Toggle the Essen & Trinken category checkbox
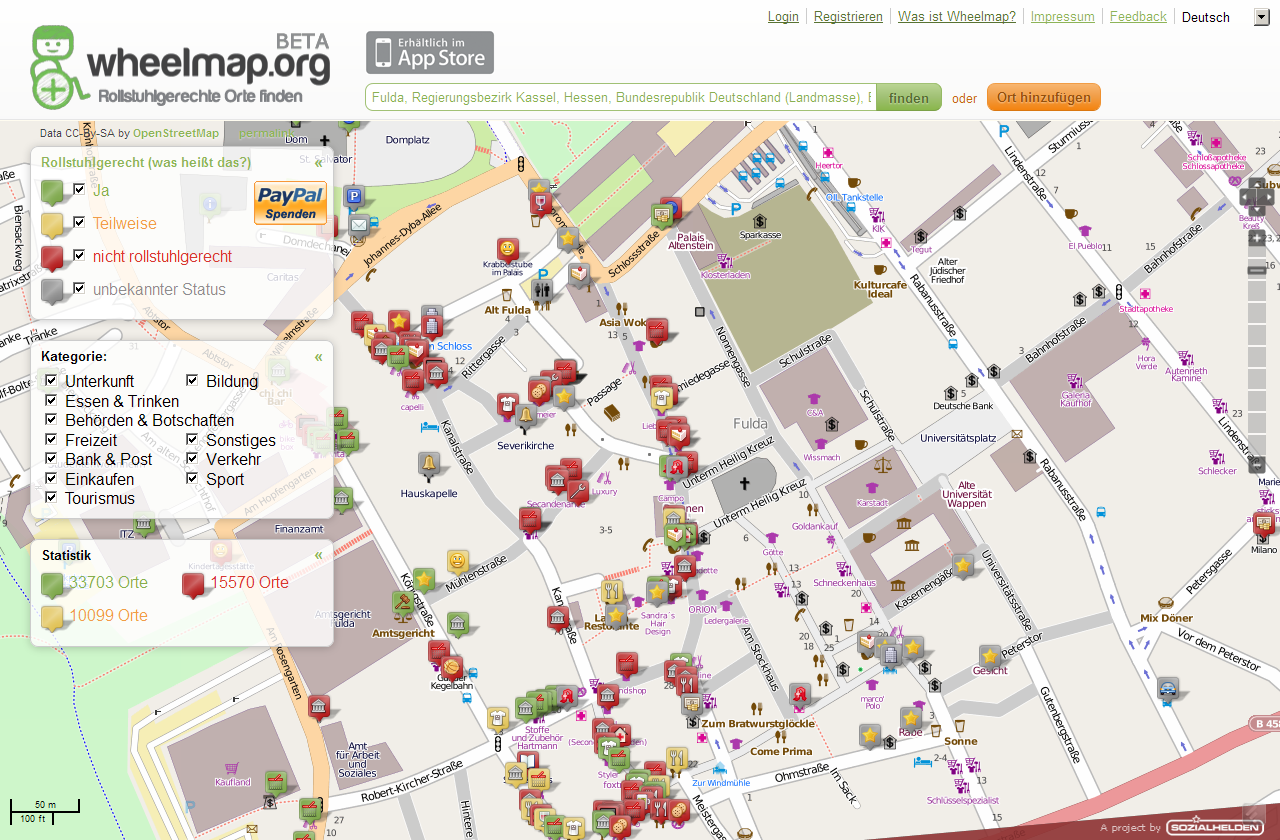Screen dimensions: 1280x840 tap(52, 400)
